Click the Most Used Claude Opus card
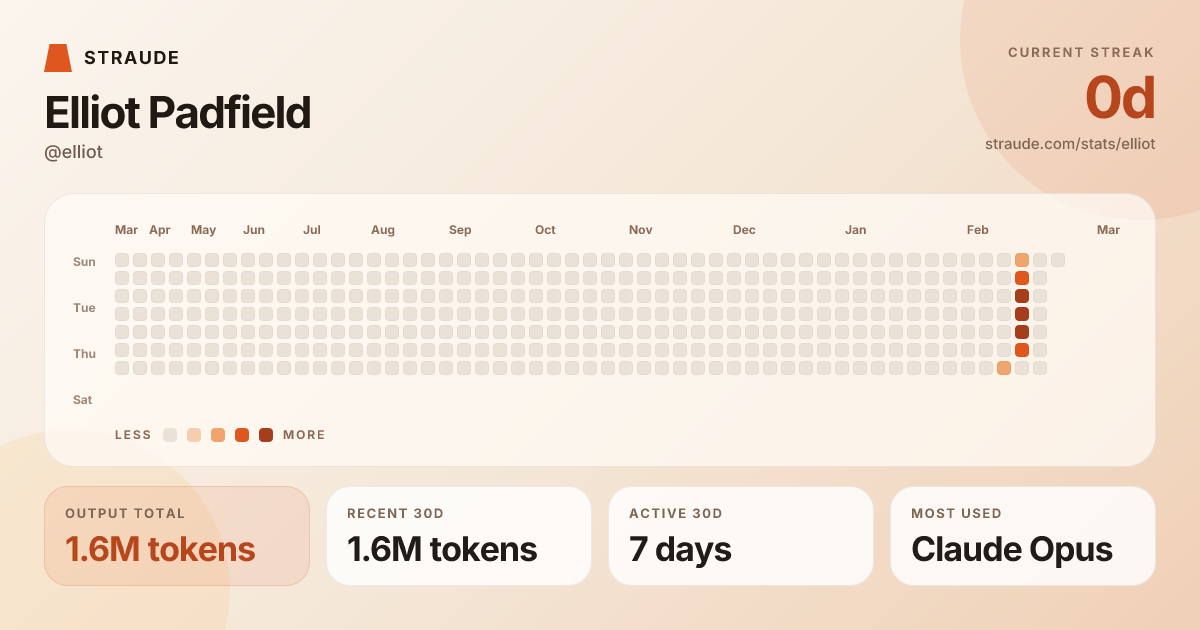This screenshot has width=1200, height=630. (1023, 536)
